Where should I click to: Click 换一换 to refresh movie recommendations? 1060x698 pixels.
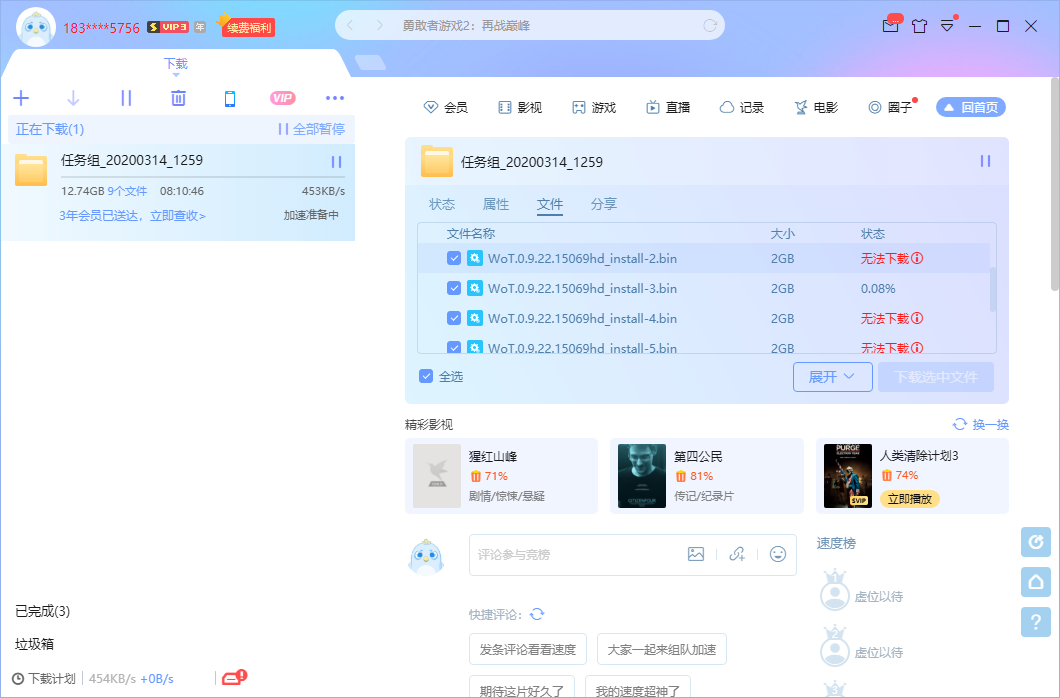pyautogui.click(x=981, y=424)
